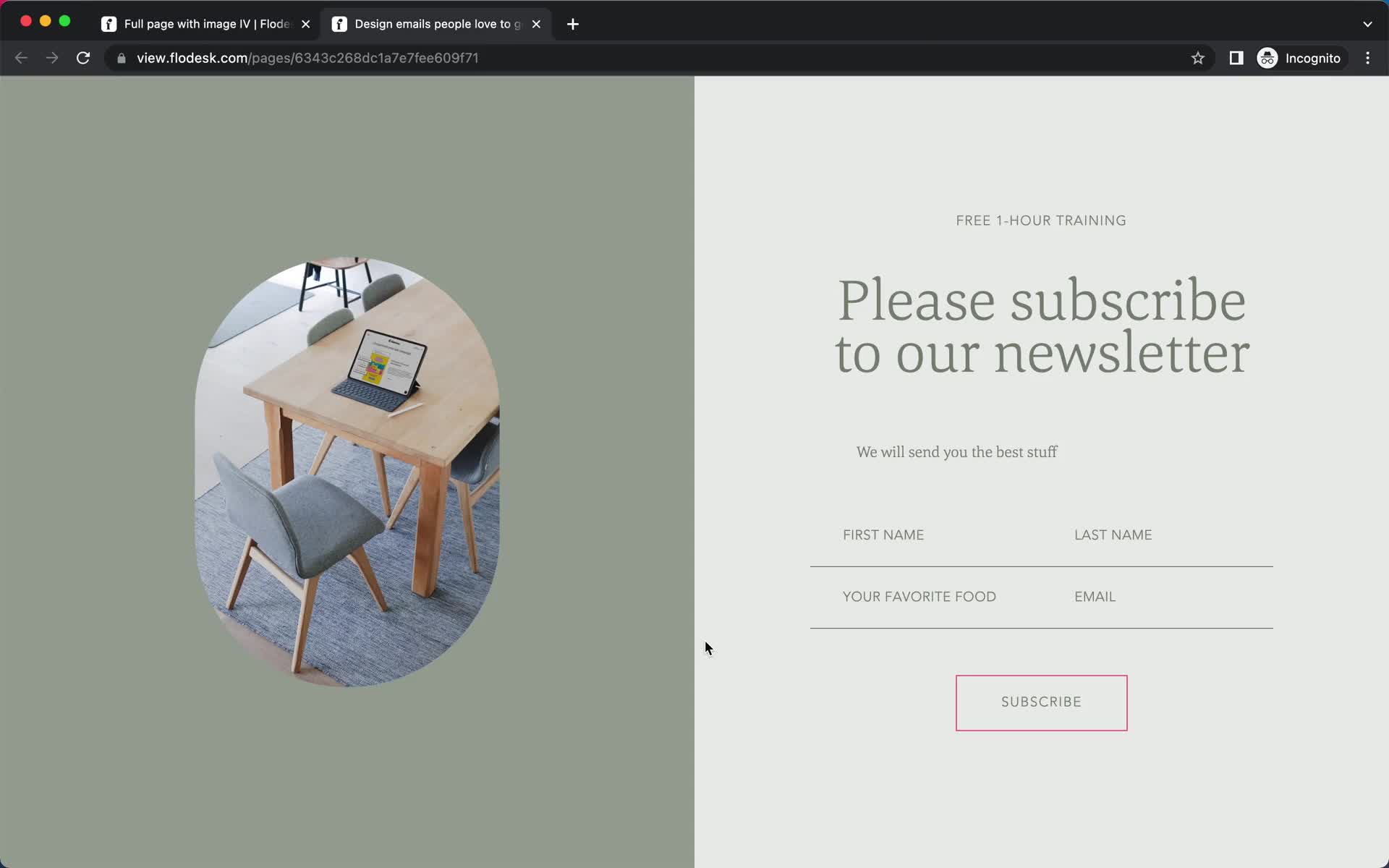Click the bookmark star icon

[1197, 58]
